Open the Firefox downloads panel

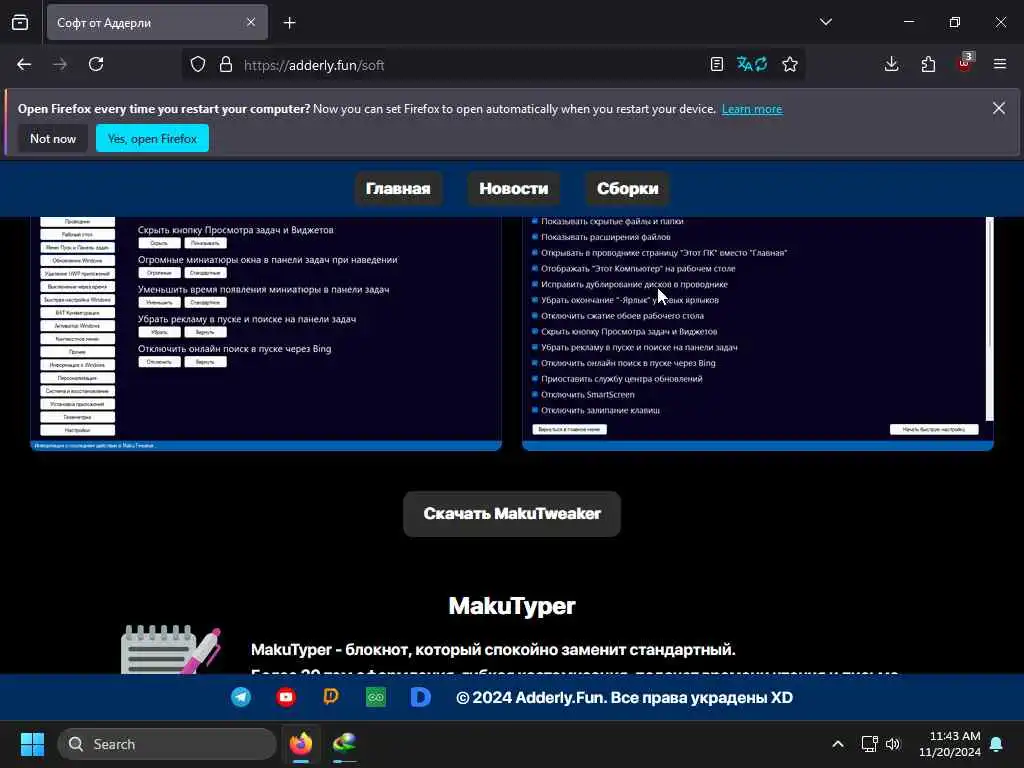(891, 64)
